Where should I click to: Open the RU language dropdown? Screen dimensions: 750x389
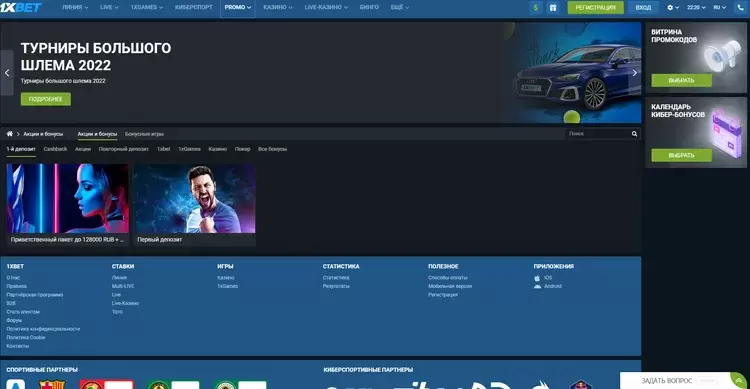coord(719,8)
